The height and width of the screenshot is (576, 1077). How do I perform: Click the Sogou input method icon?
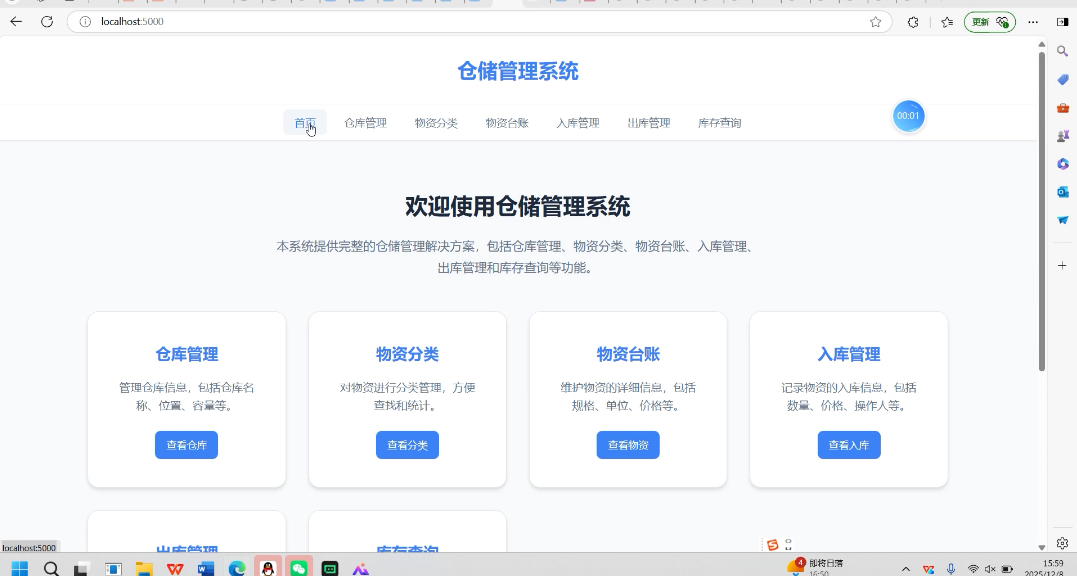tap(773, 544)
